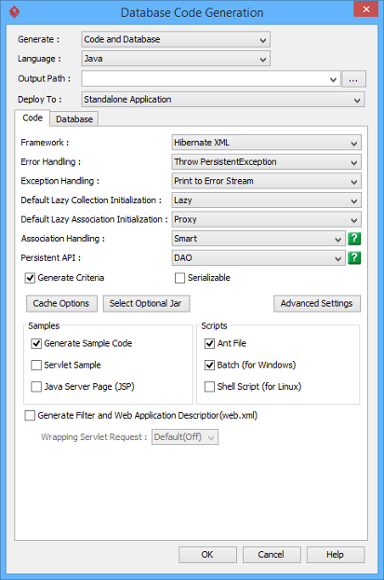Click the Help button

[x=335, y=554]
